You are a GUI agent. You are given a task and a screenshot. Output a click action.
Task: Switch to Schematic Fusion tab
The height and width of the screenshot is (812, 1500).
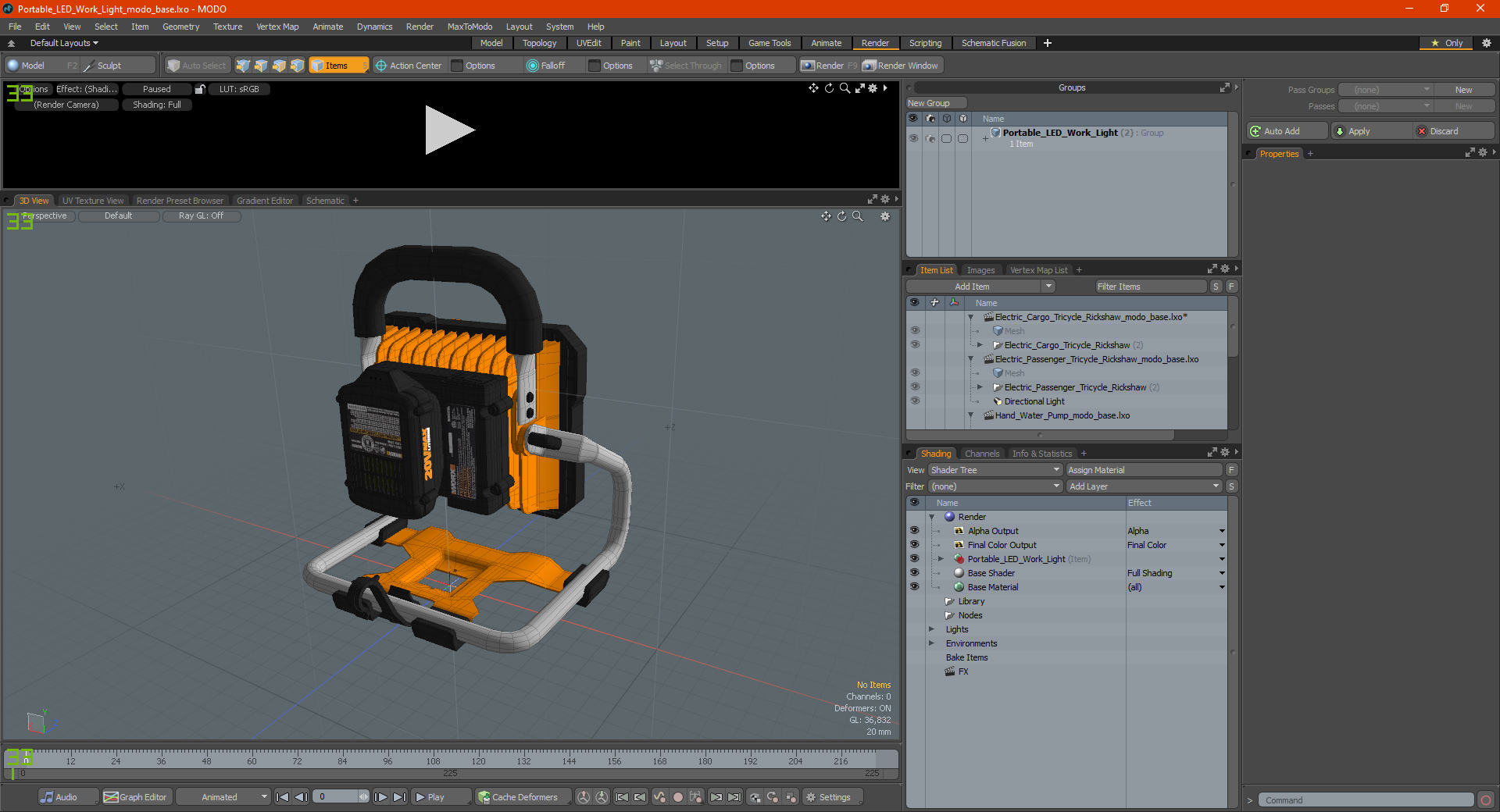[x=994, y=43]
